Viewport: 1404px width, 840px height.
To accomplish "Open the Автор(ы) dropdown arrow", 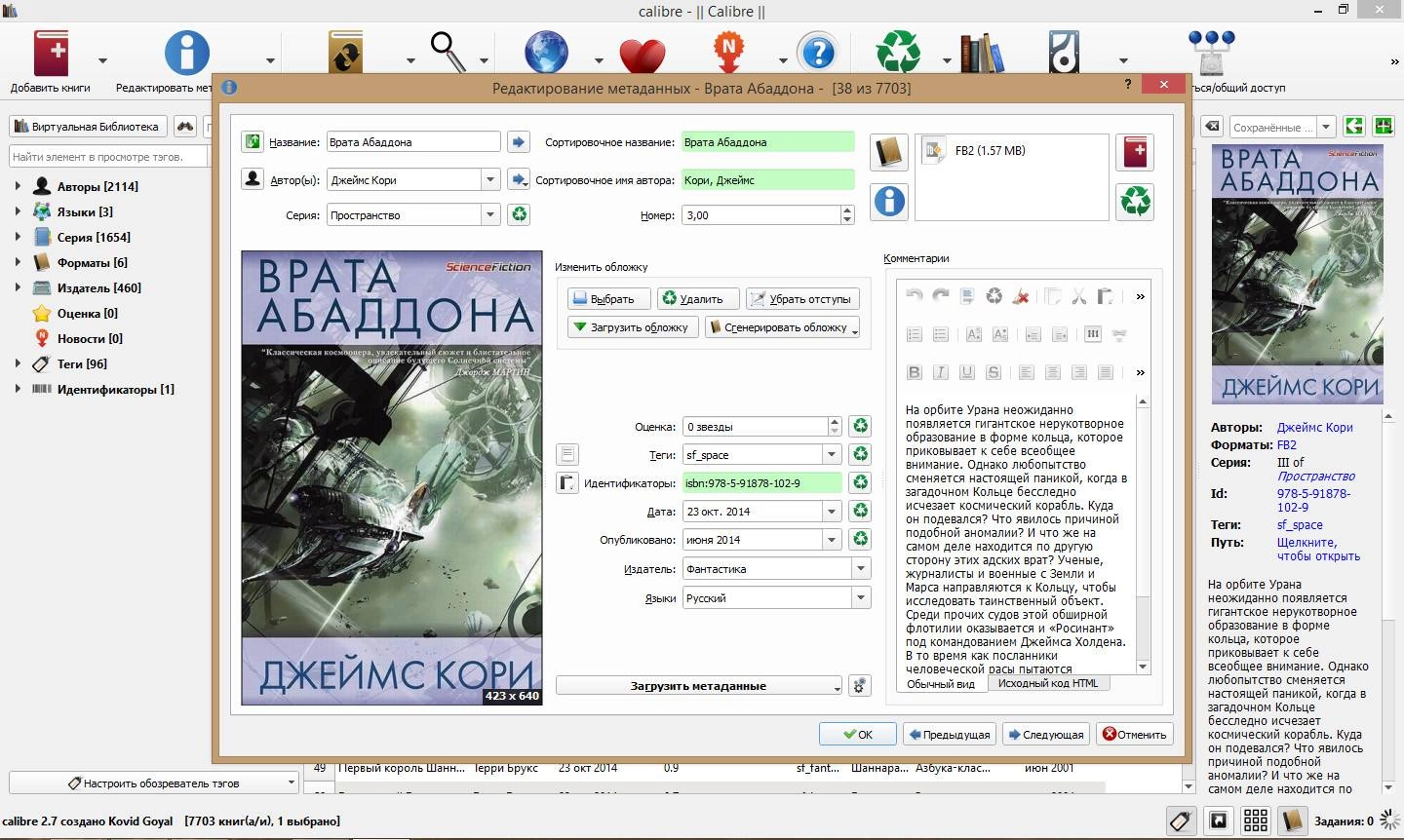I will click(x=489, y=179).
